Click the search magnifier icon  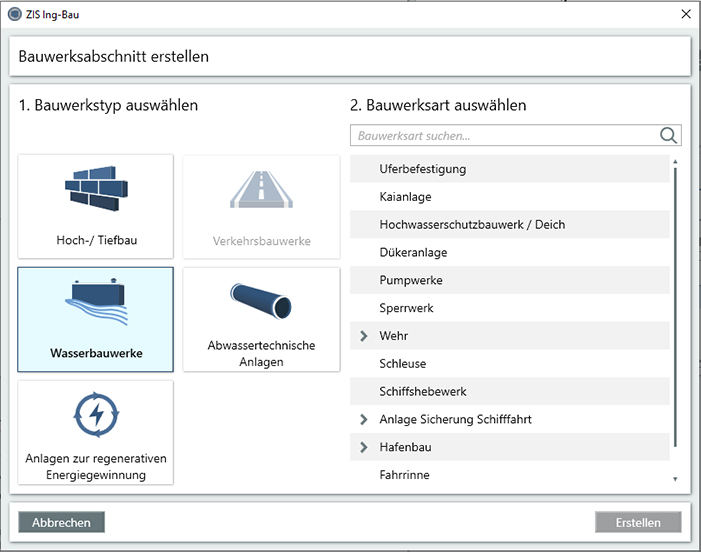coord(668,135)
